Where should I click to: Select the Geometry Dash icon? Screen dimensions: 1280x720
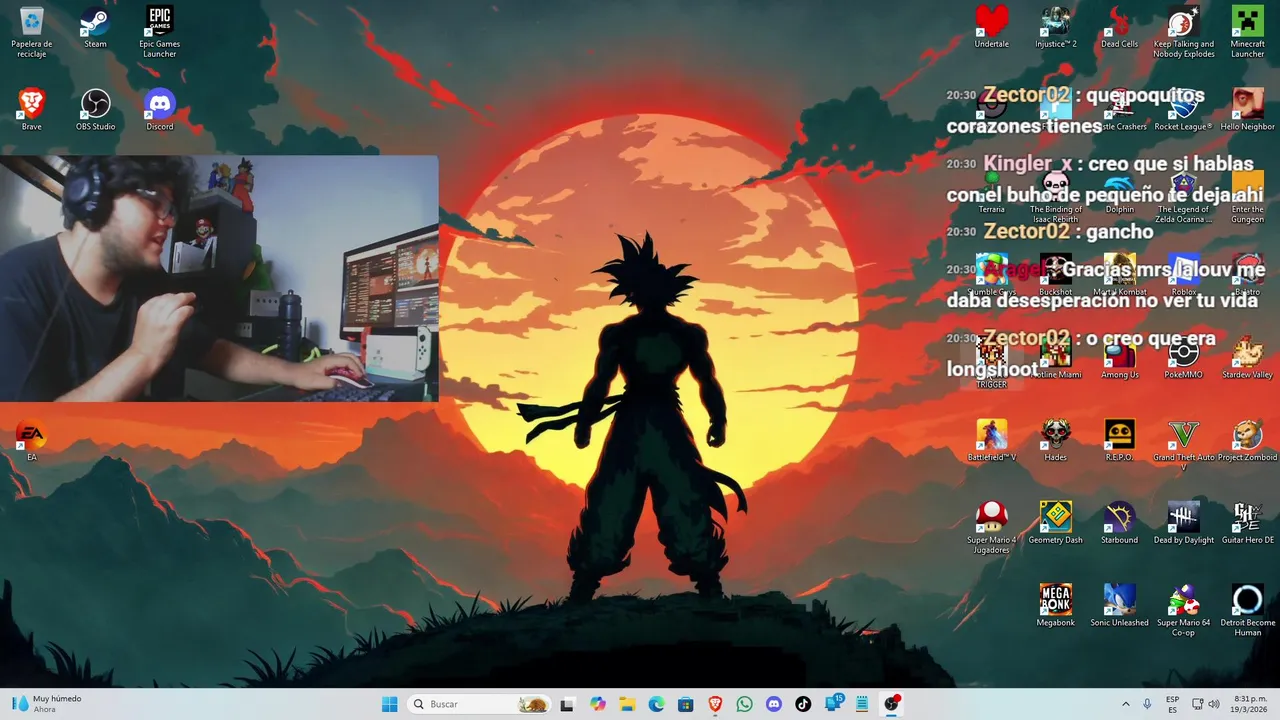click(x=1055, y=524)
